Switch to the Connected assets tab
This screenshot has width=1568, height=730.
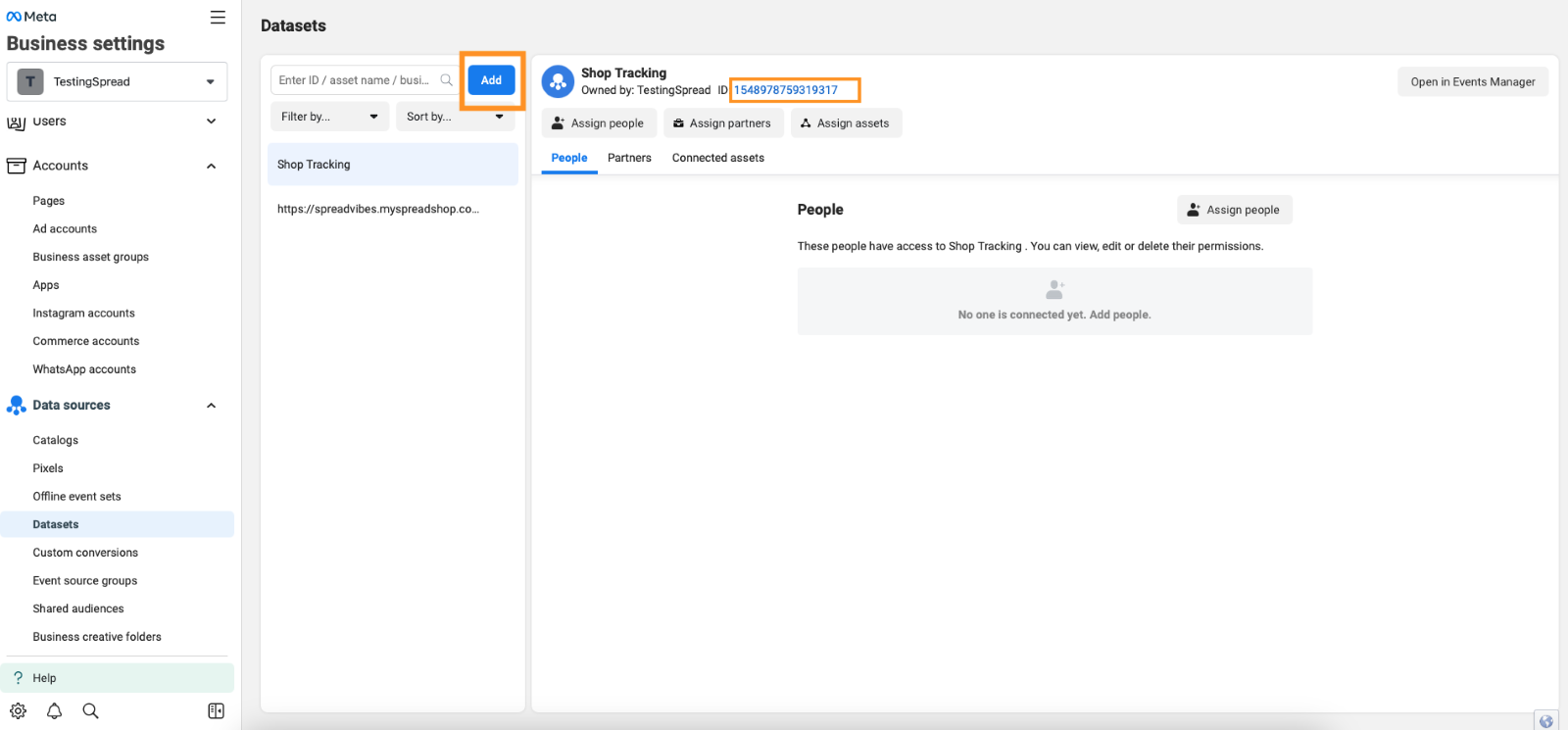click(717, 158)
